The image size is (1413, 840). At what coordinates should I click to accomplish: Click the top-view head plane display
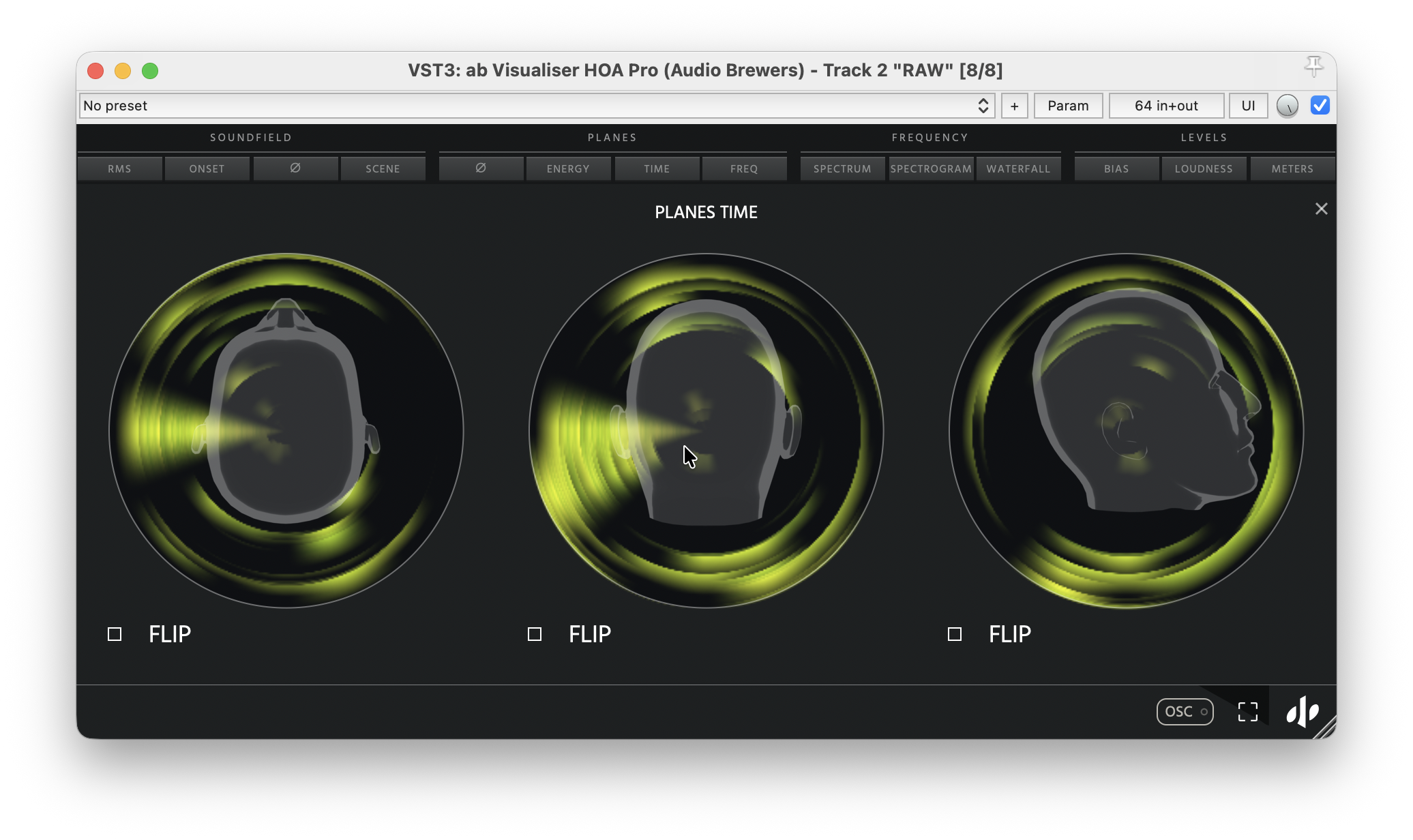[x=286, y=430]
